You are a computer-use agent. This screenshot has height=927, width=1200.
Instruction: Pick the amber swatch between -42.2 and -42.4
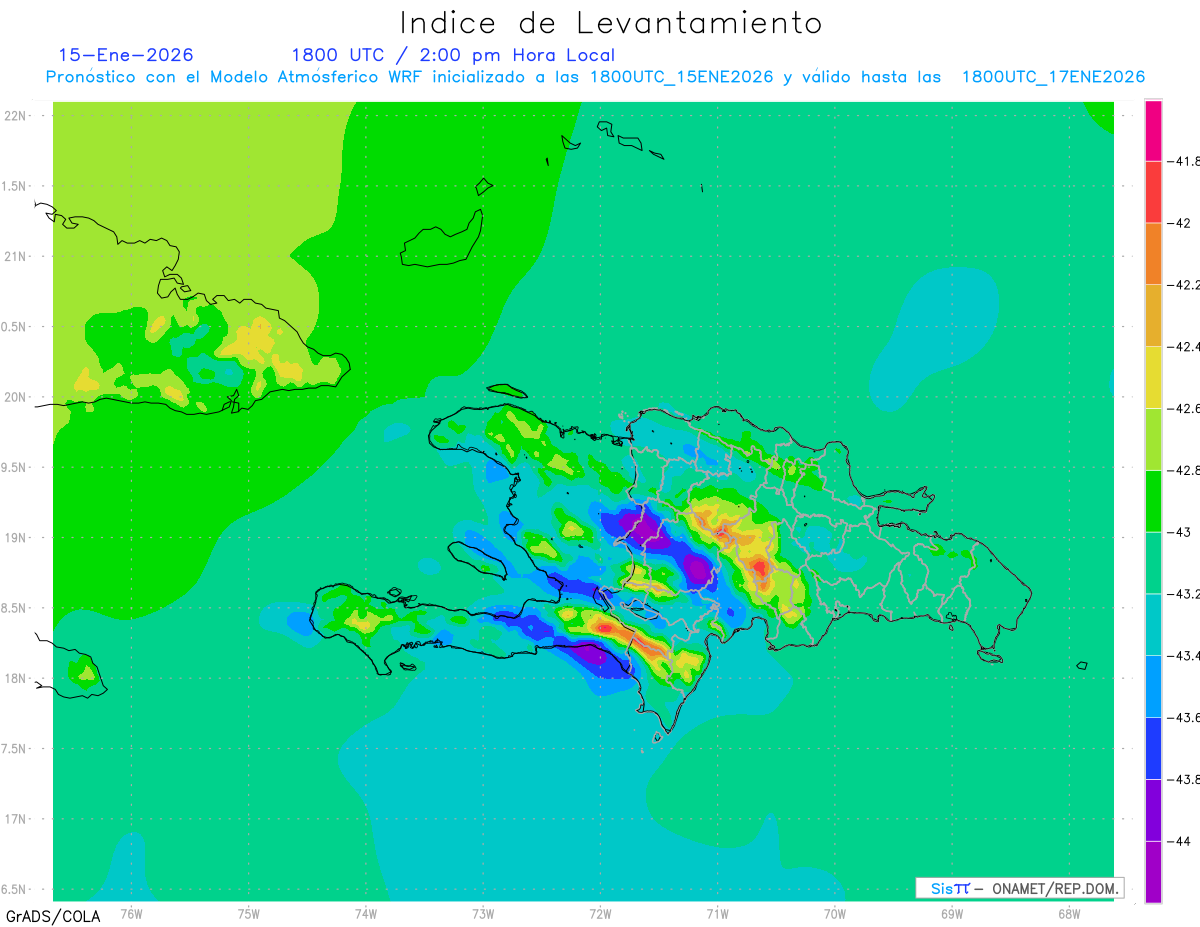click(1153, 316)
